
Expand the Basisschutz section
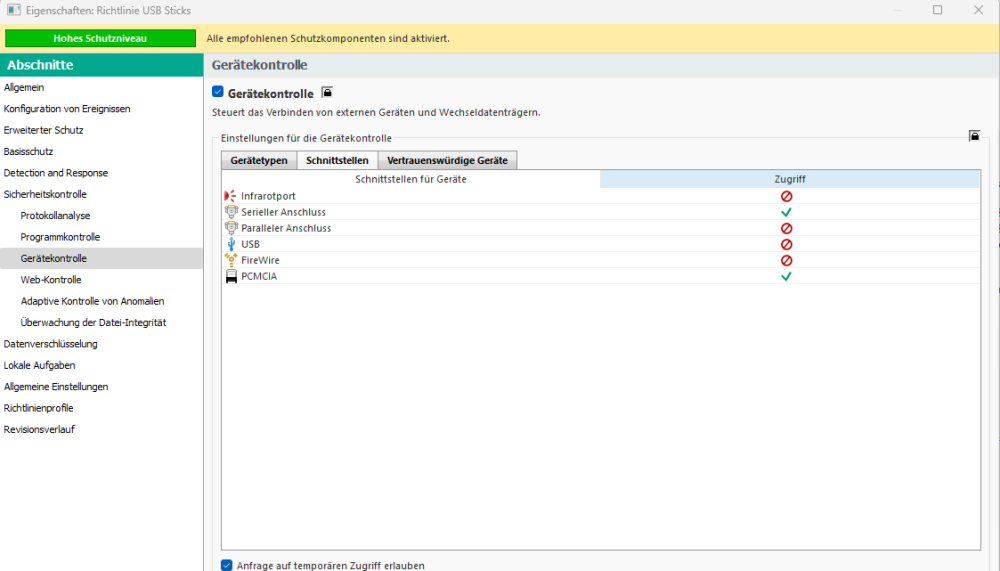click(28, 152)
